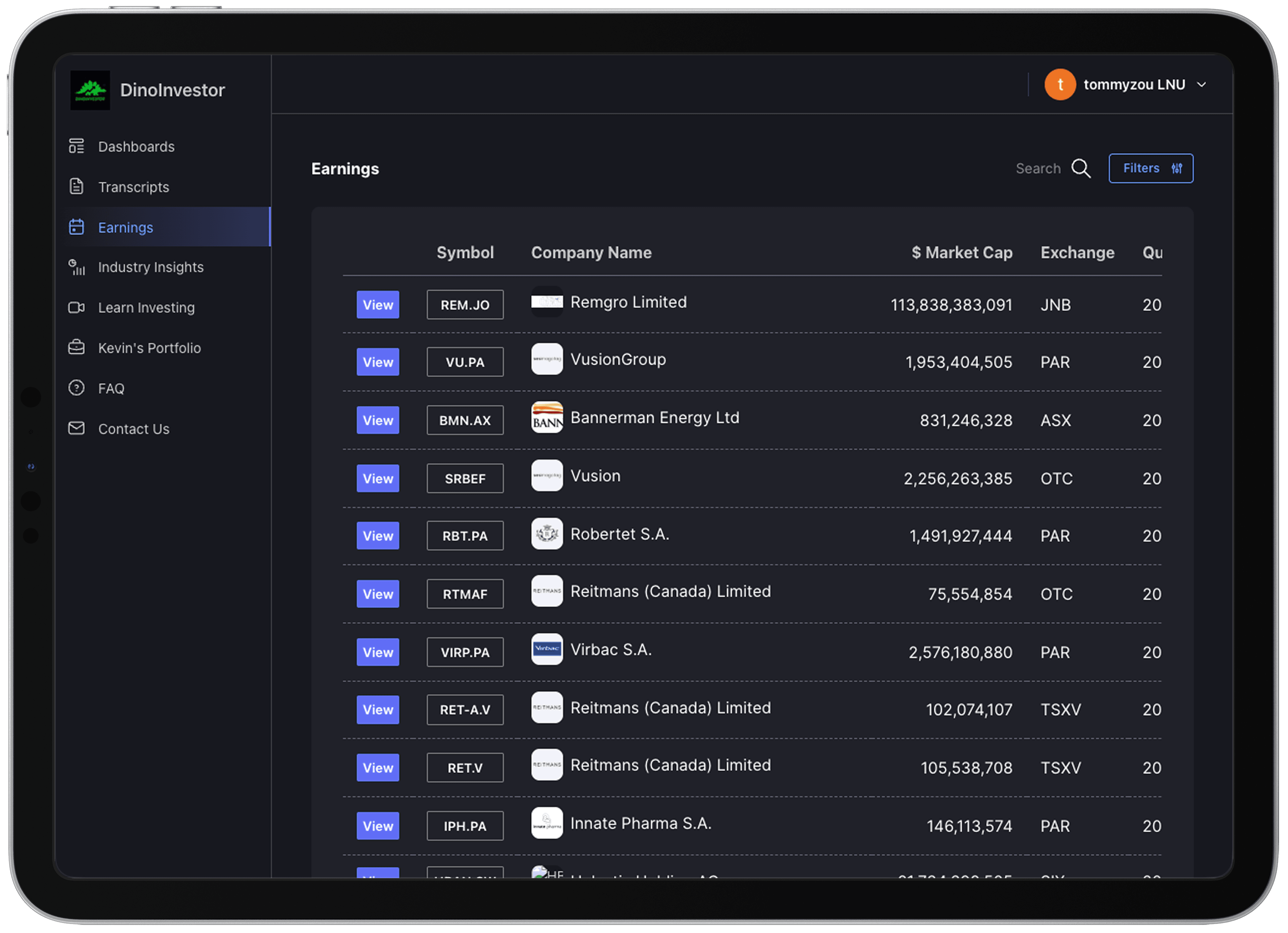Click the Search field
Image resolution: width=1288 pixels, height=933 pixels.
[1038, 169]
